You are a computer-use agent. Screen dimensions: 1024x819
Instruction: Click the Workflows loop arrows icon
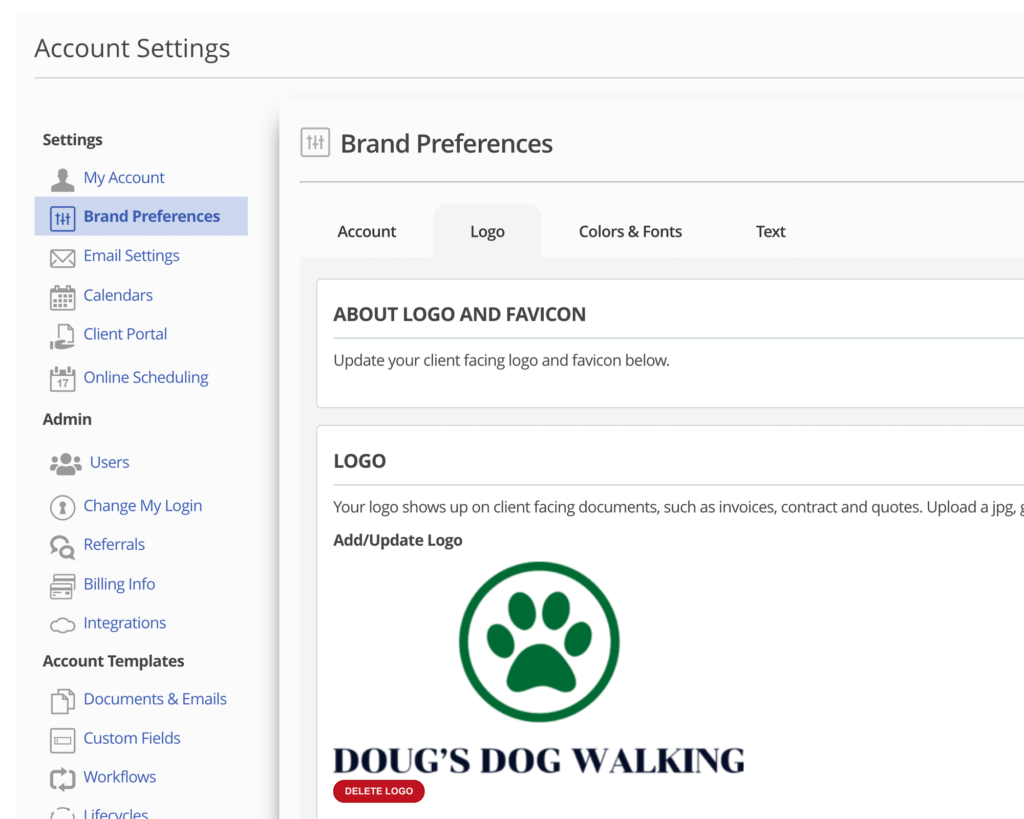63,778
